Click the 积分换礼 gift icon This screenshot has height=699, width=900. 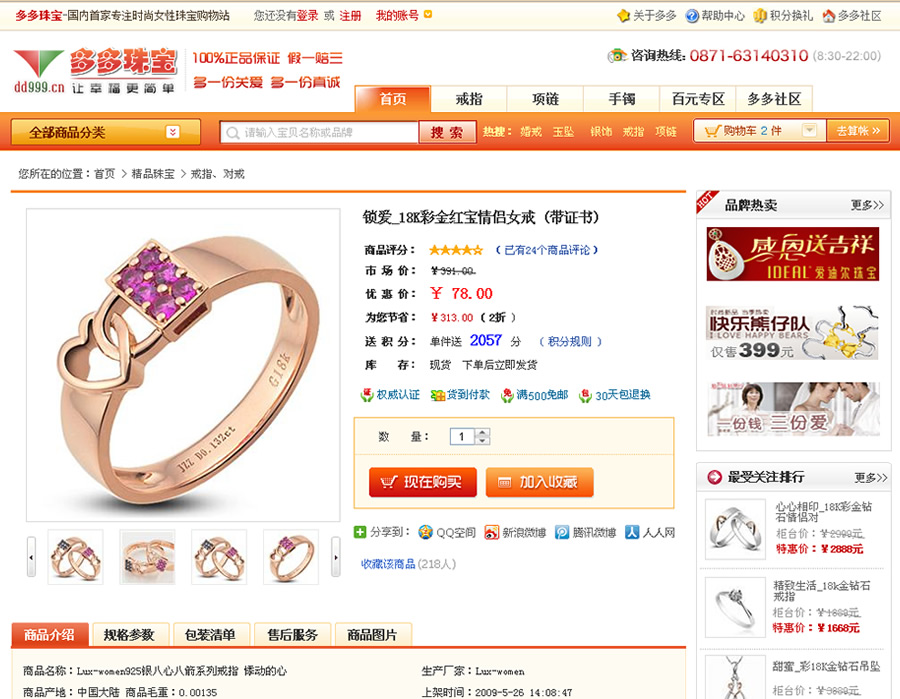[x=760, y=16]
